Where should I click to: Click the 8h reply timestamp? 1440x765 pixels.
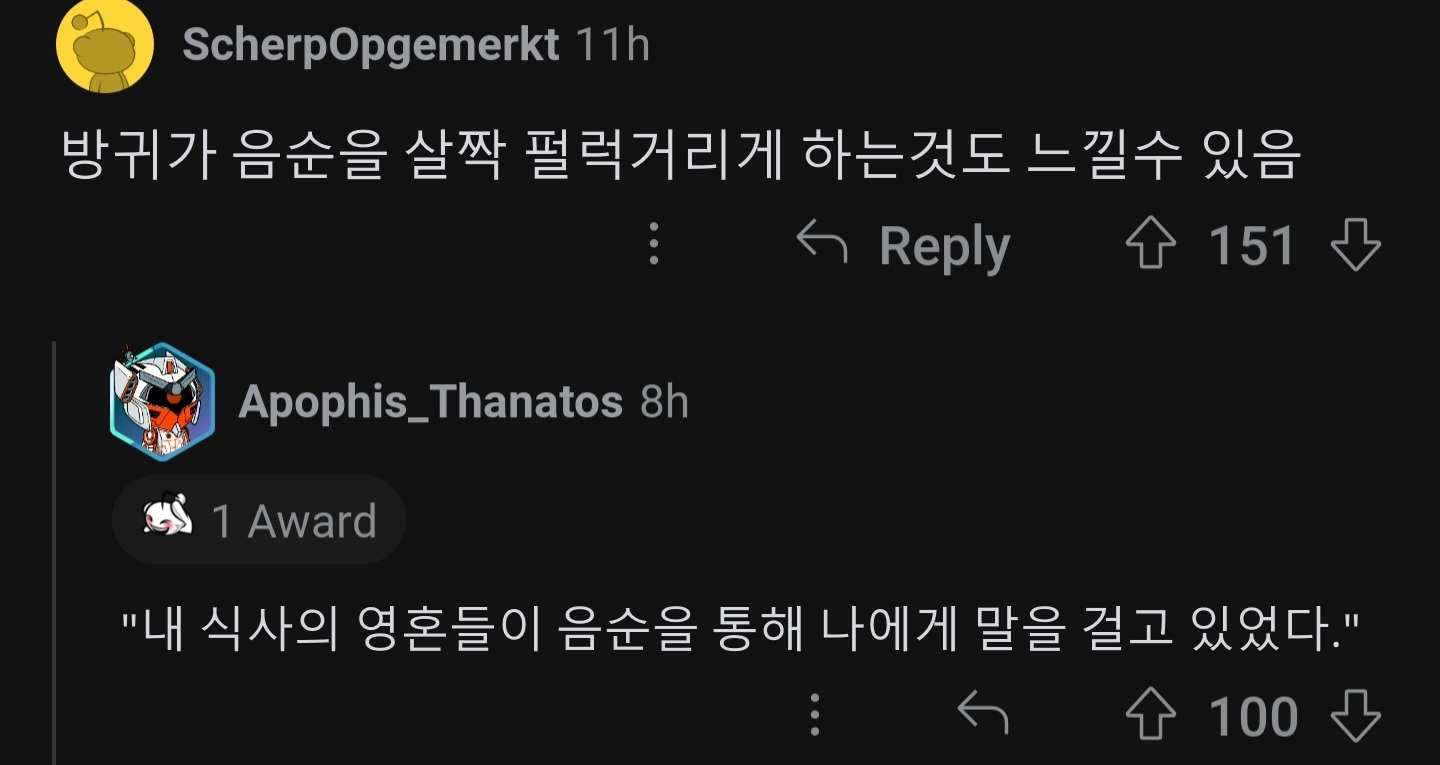pos(664,402)
